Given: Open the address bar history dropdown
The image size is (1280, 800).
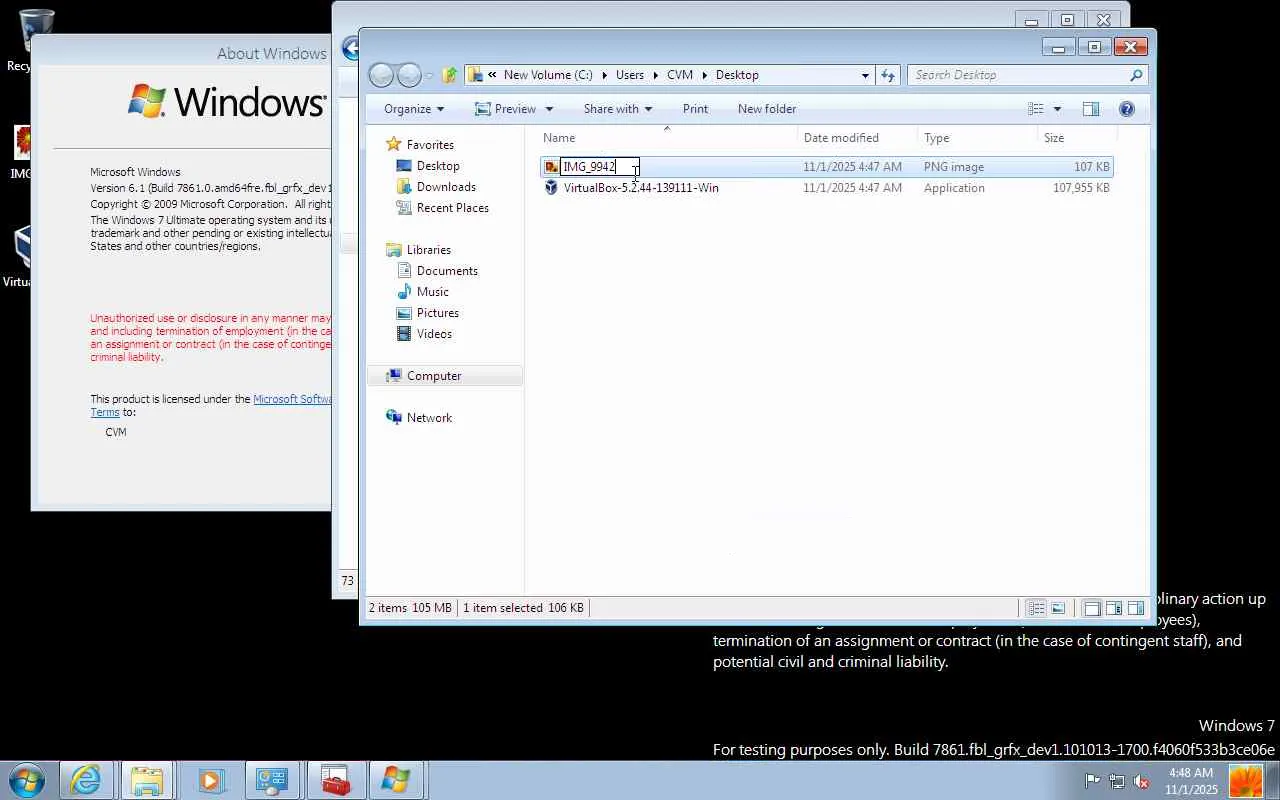Looking at the screenshot, I should coord(865,75).
